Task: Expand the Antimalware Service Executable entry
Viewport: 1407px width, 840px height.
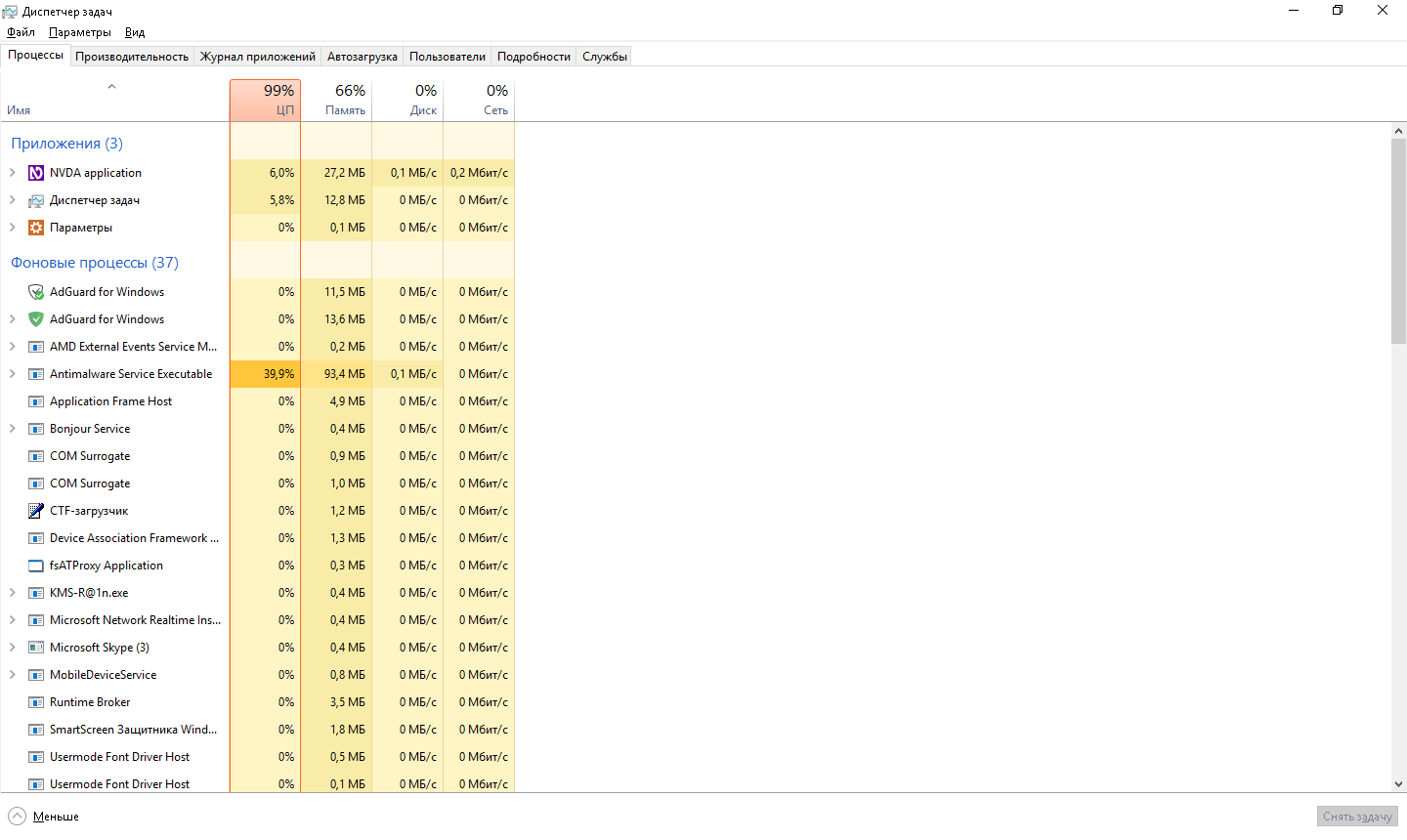Action: 12,374
